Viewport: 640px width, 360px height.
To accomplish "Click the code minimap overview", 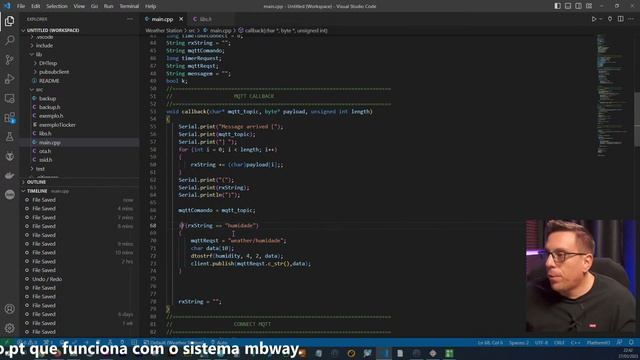I will click(612, 96).
